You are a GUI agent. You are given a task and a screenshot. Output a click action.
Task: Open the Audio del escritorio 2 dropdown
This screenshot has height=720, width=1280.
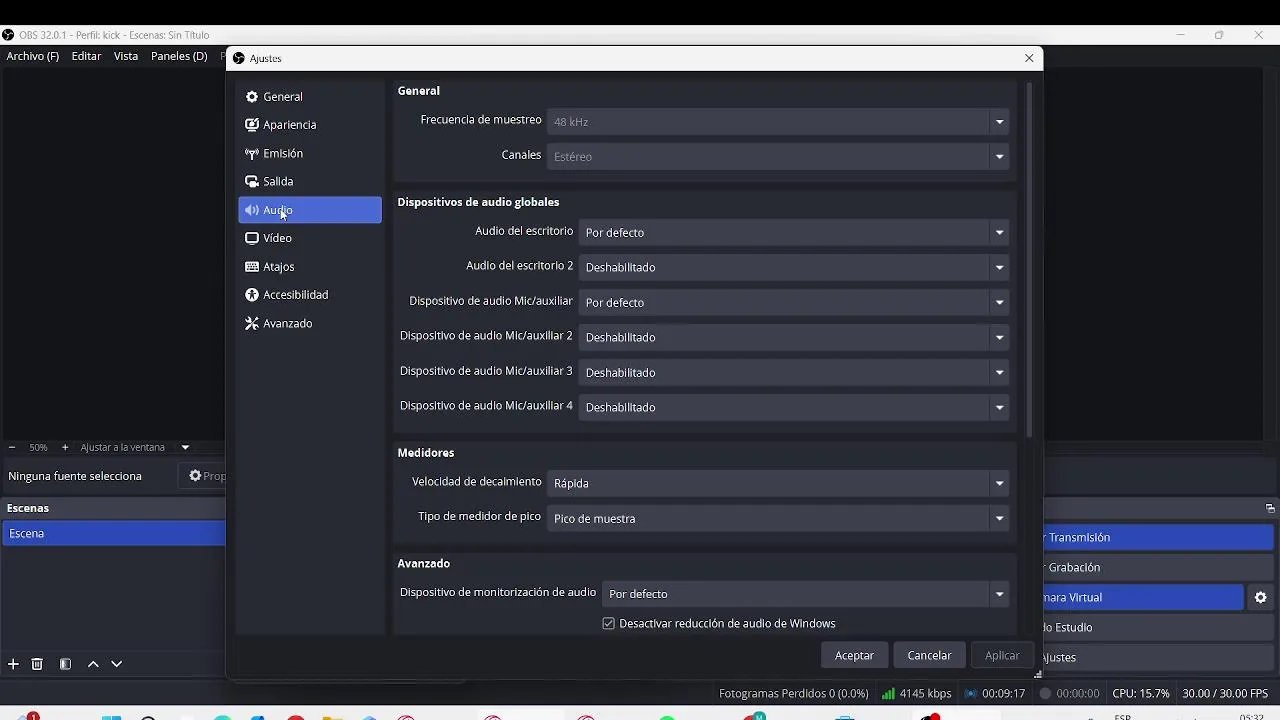794,267
